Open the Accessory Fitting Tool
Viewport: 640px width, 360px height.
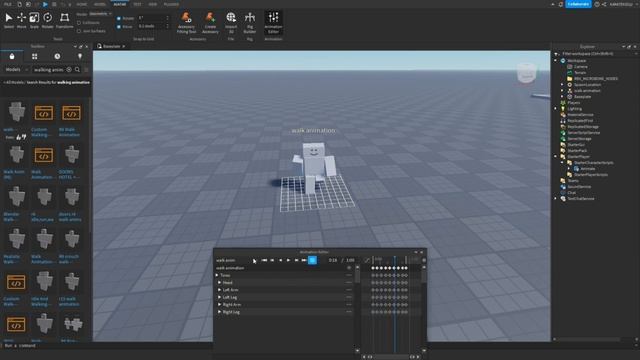[x=187, y=22]
